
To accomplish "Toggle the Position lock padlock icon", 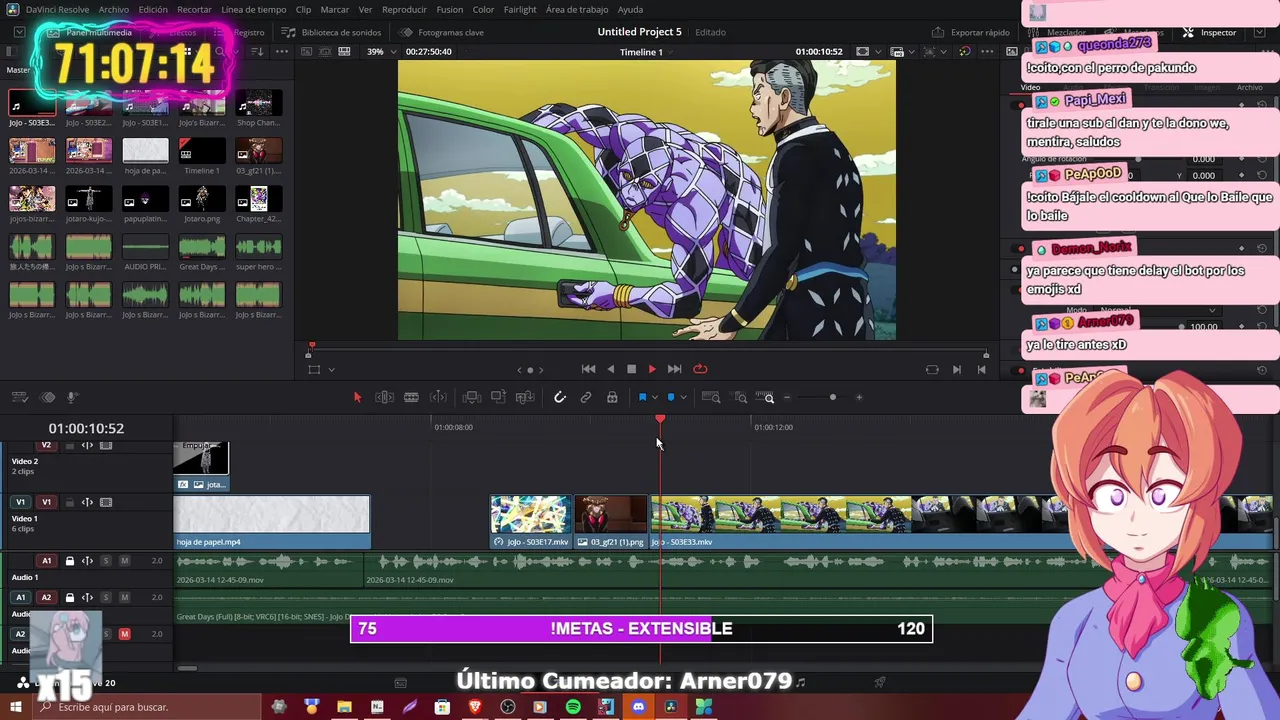I will pos(612,397).
